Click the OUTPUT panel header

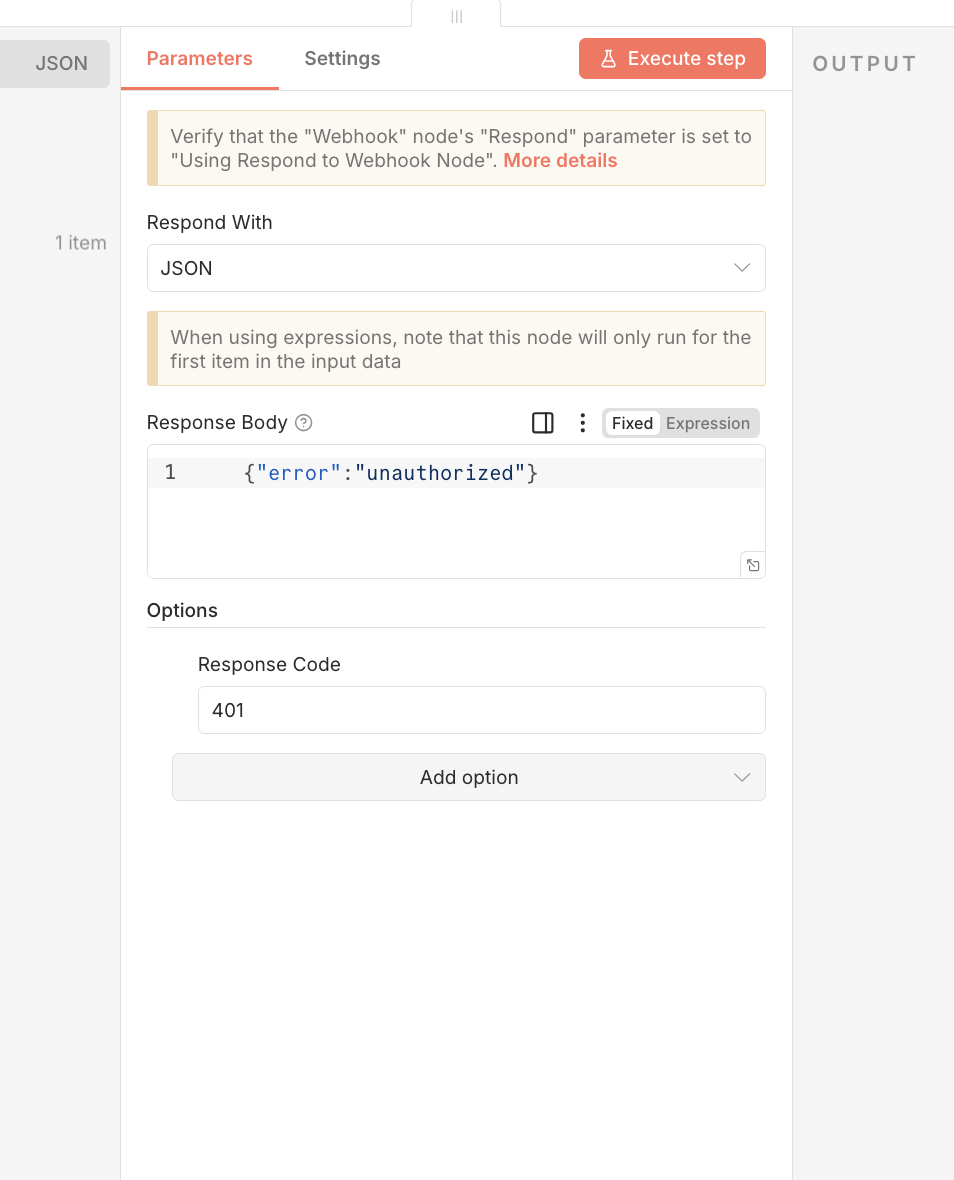click(864, 64)
